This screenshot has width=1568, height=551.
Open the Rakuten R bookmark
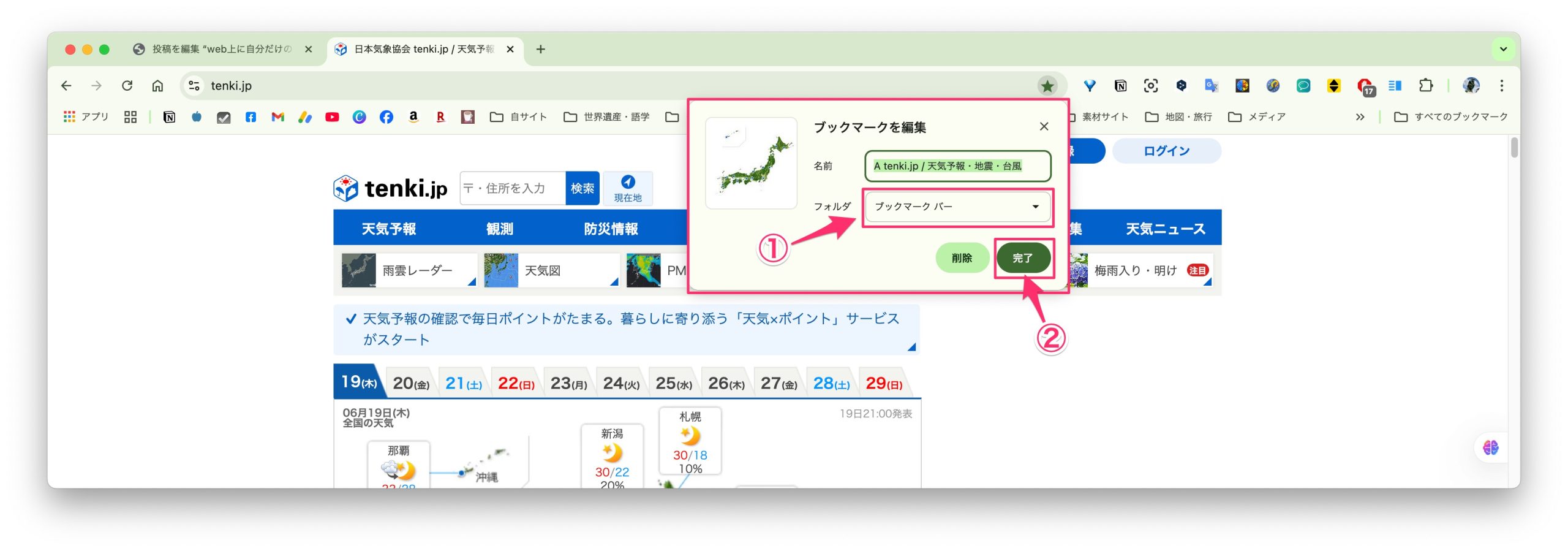pos(440,116)
